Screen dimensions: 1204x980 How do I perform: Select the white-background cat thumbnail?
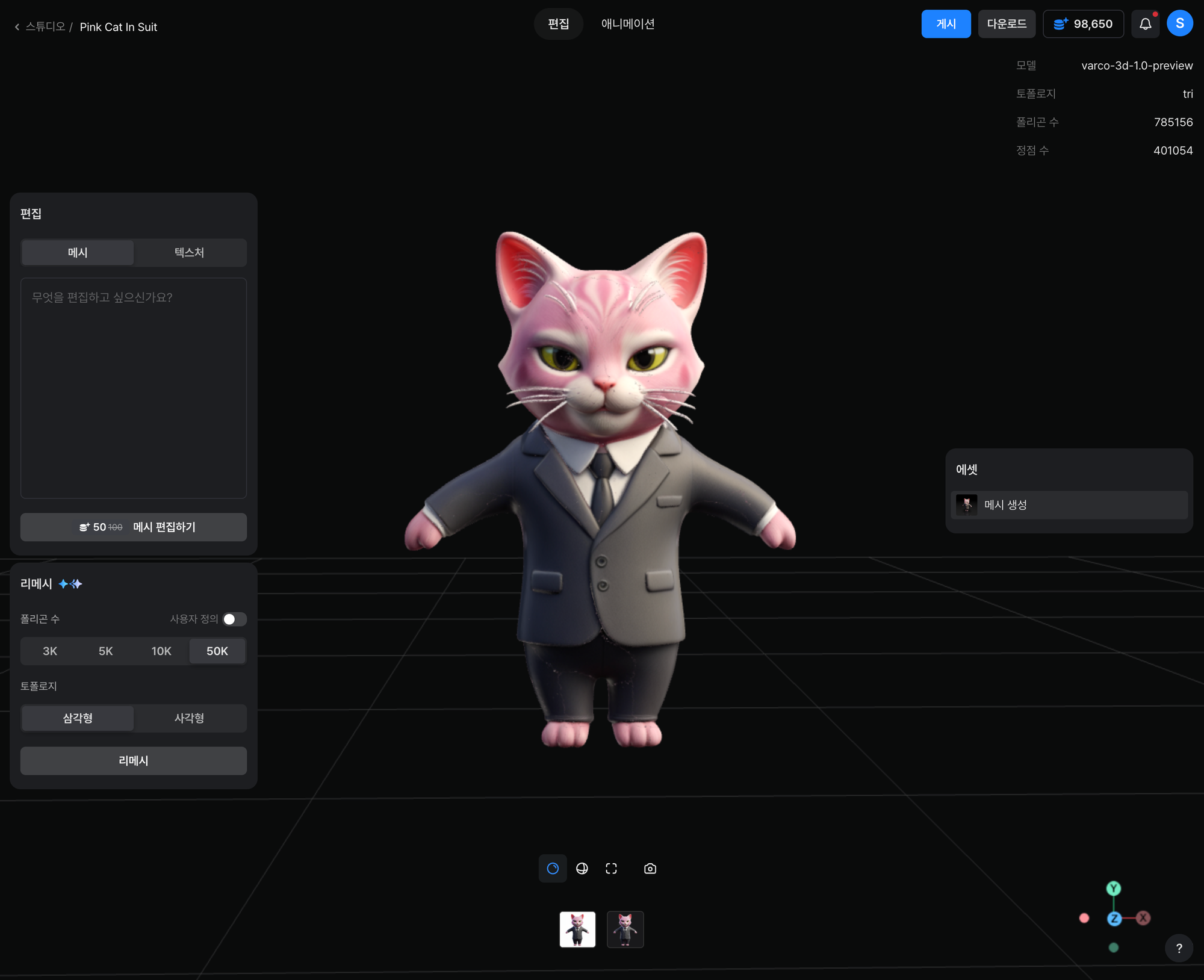click(x=577, y=929)
